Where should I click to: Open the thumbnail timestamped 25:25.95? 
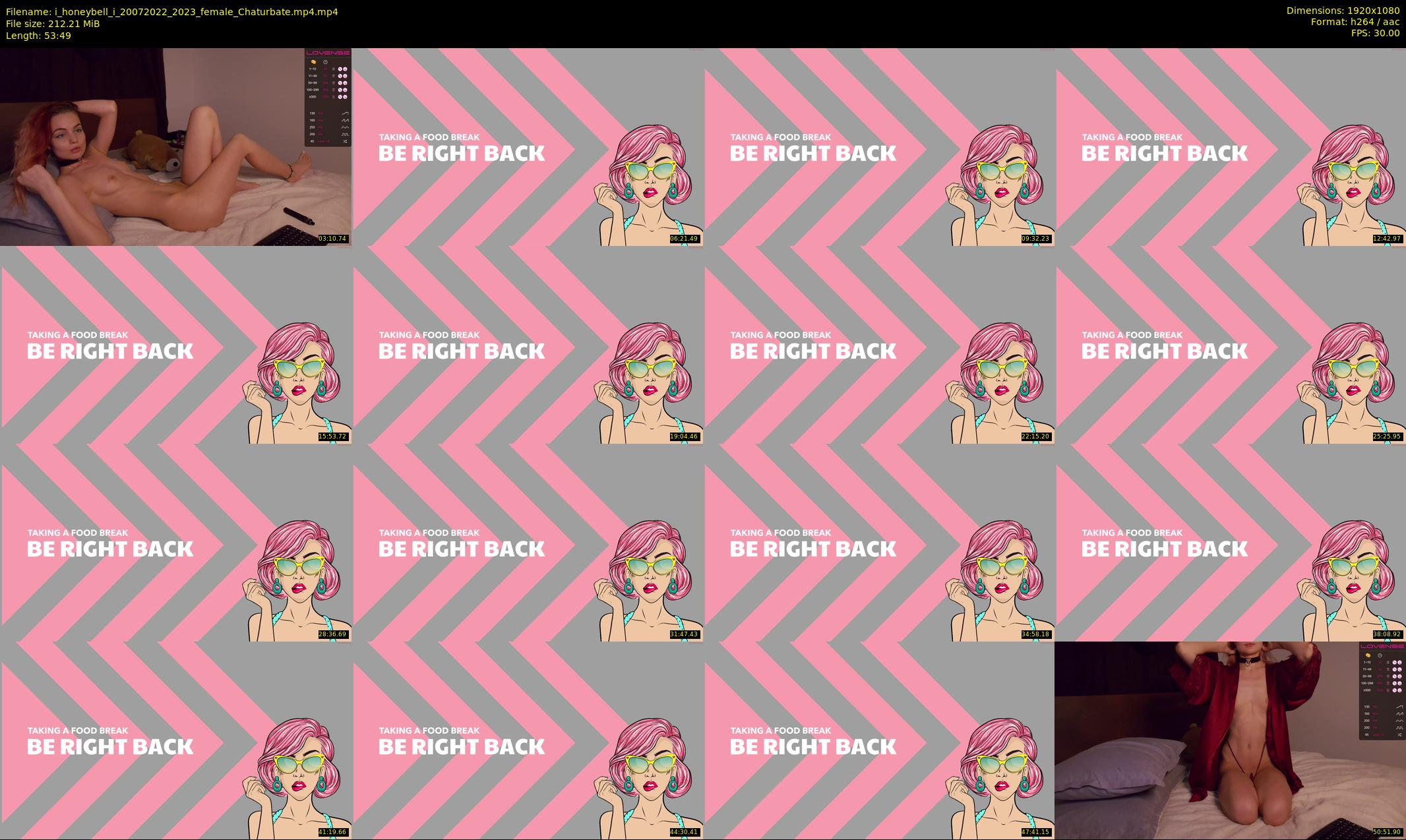pyautogui.click(x=1231, y=344)
